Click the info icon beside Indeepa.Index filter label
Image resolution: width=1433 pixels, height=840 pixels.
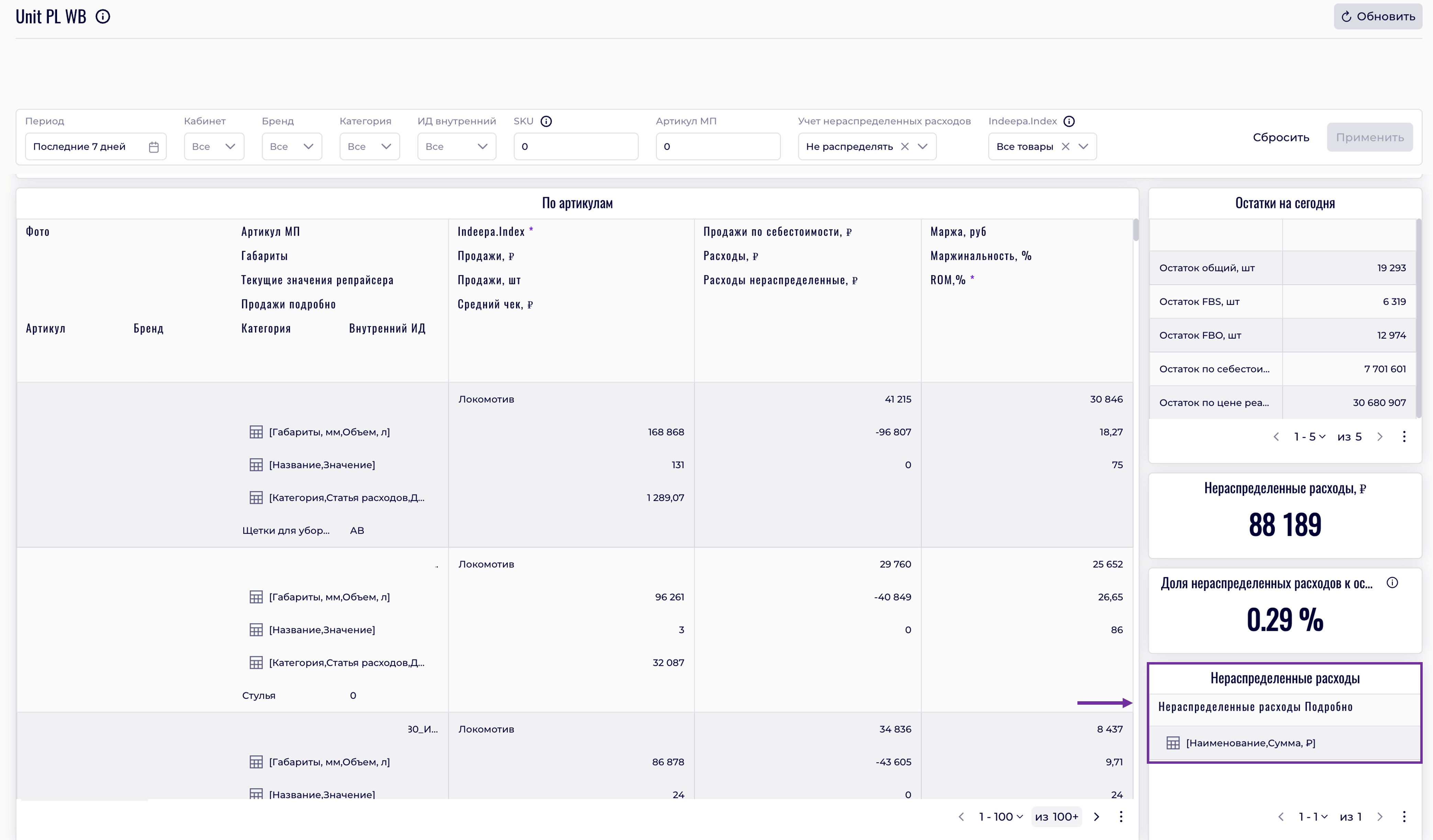click(x=1069, y=121)
